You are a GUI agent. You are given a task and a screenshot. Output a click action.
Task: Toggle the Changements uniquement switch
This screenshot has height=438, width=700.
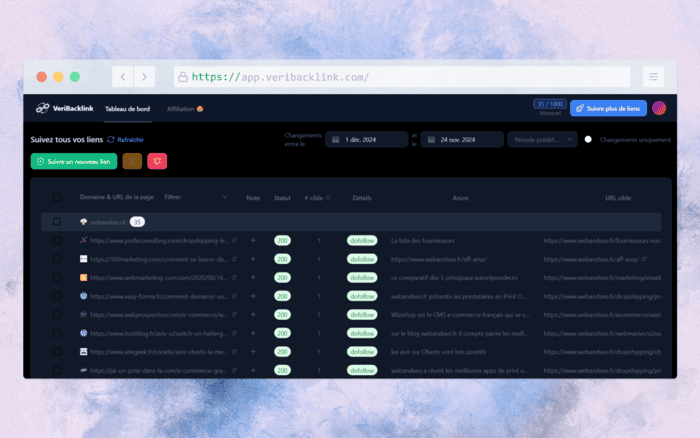coord(588,139)
